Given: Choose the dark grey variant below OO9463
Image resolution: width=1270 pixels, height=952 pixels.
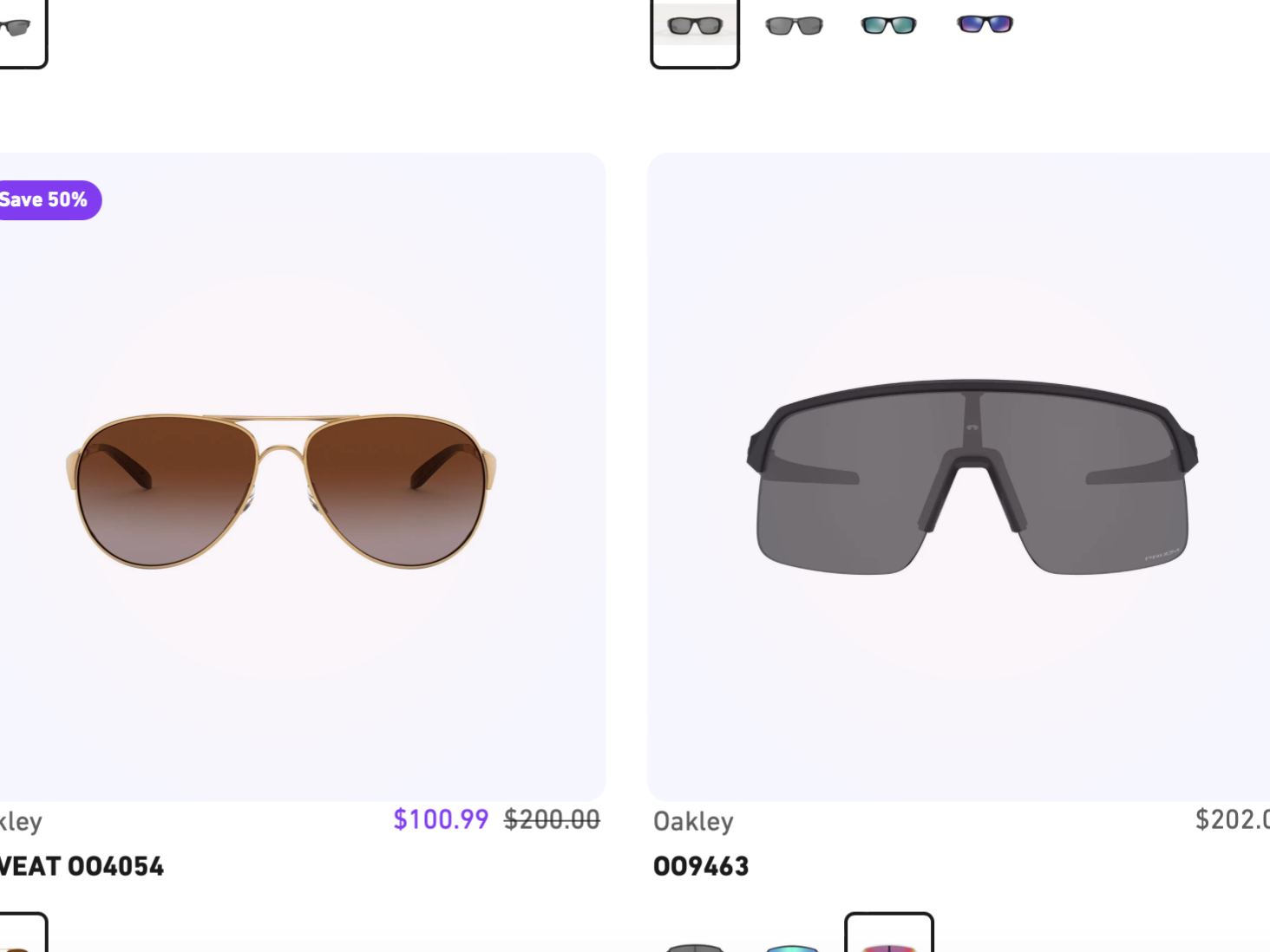Looking at the screenshot, I should 695,947.
